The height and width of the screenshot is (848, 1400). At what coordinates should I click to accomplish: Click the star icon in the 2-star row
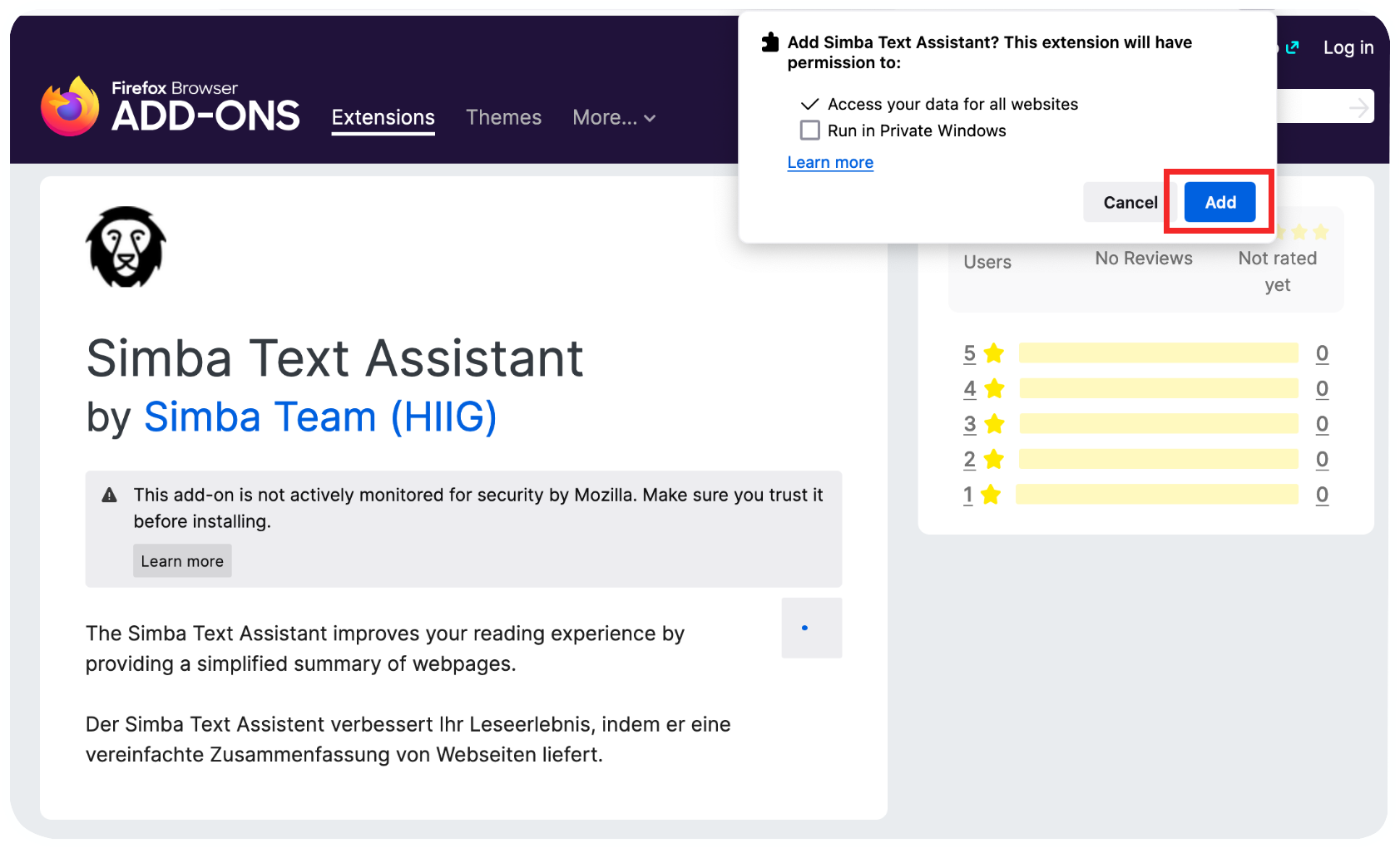[x=993, y=459]
